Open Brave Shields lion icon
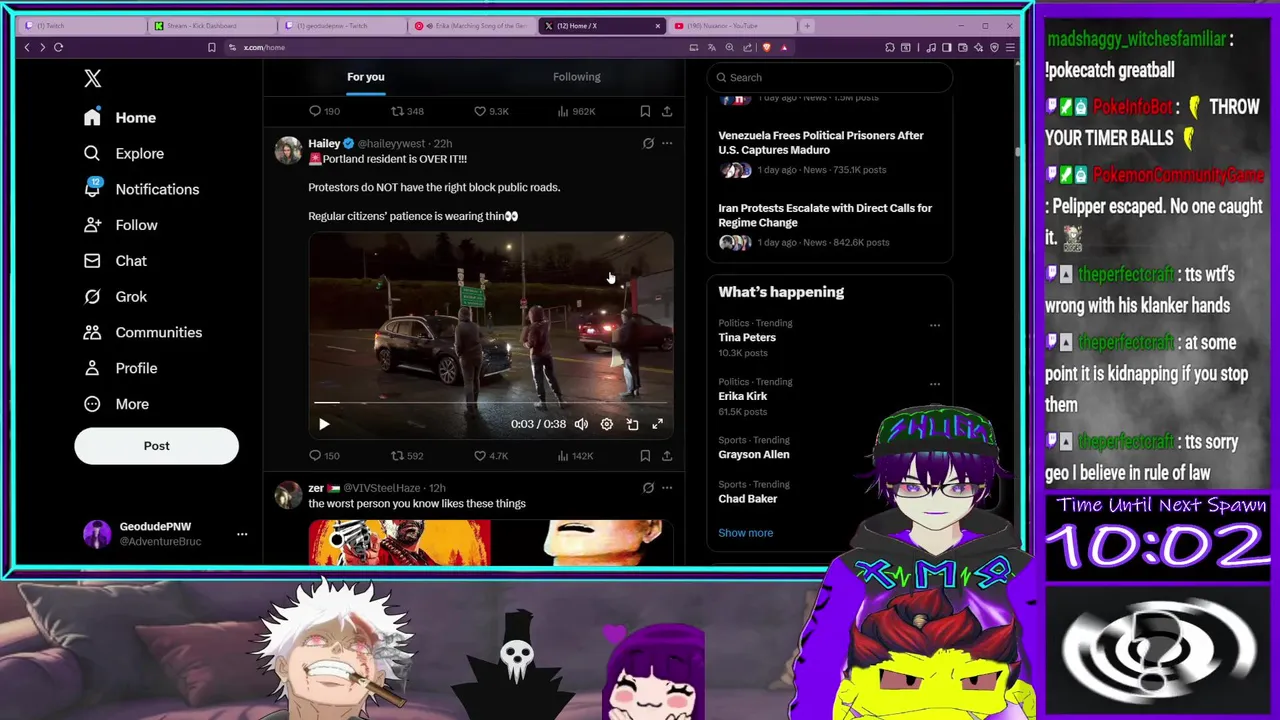The height and width of the screenshot is (720, 1280). (767, 47)
